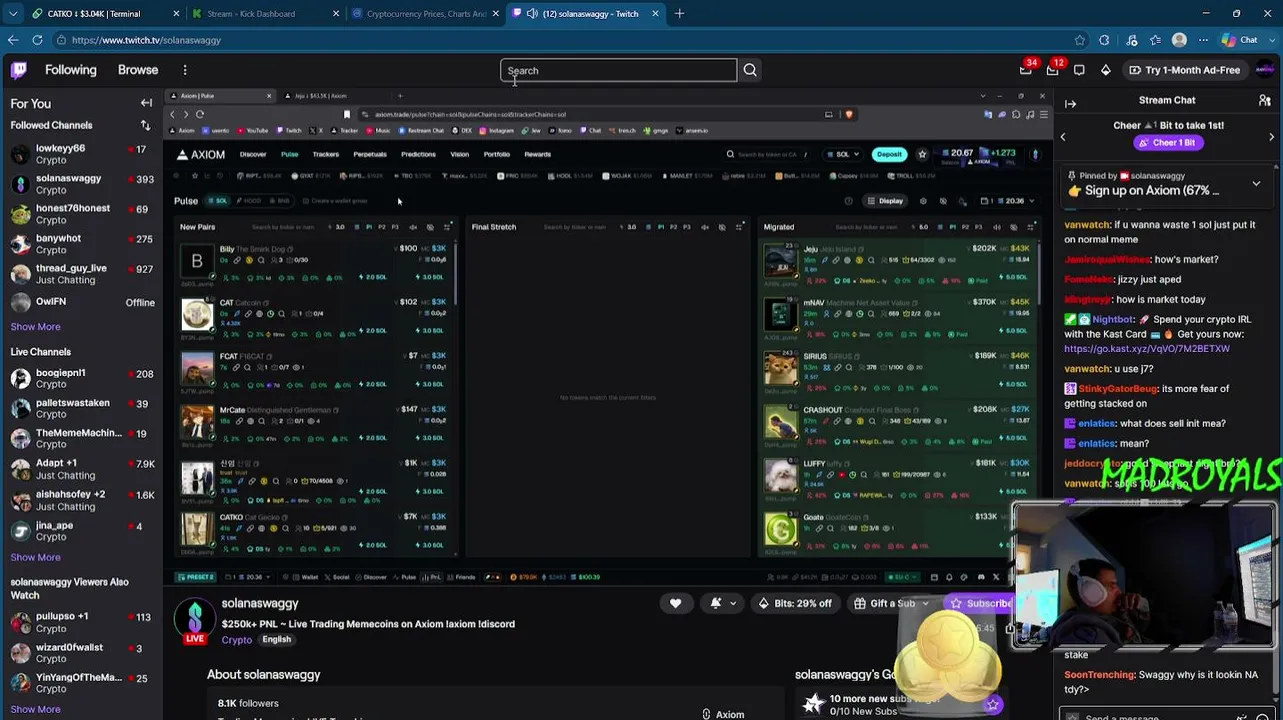Open Twitch Prime loot icon with 34 badge
Screen dimensions: 1283x720
[x=1025, y=70]
